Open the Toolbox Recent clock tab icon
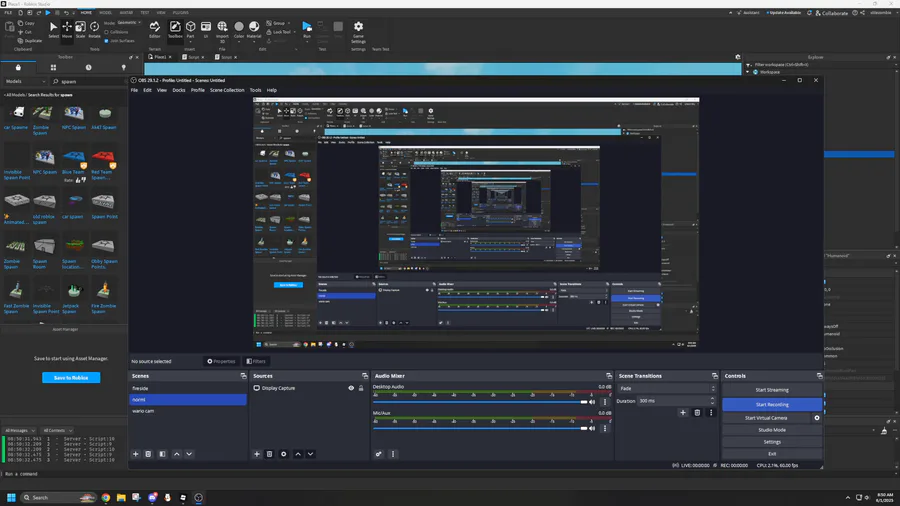Image resolution: width=900 pixels, height=506 pixels. point(88,67)
